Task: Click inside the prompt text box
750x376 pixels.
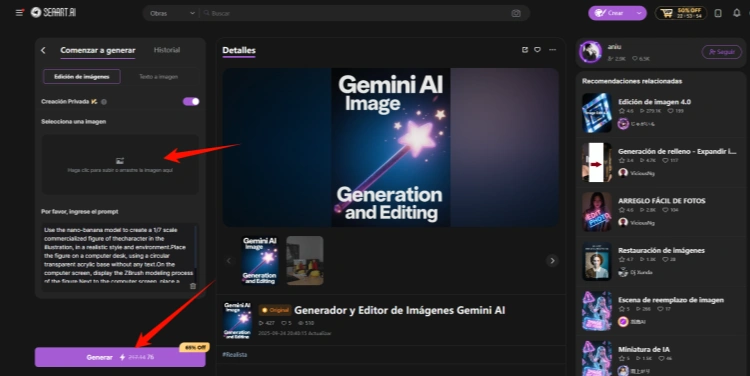Action: (x=119, y=254)
